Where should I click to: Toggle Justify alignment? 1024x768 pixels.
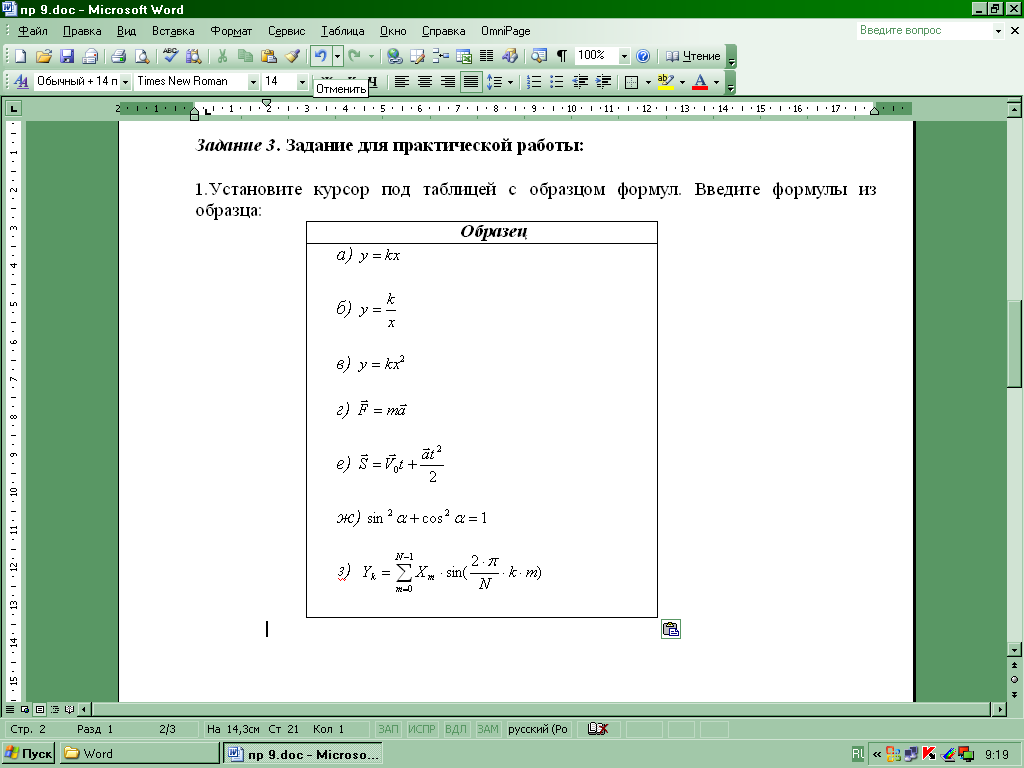471,82
